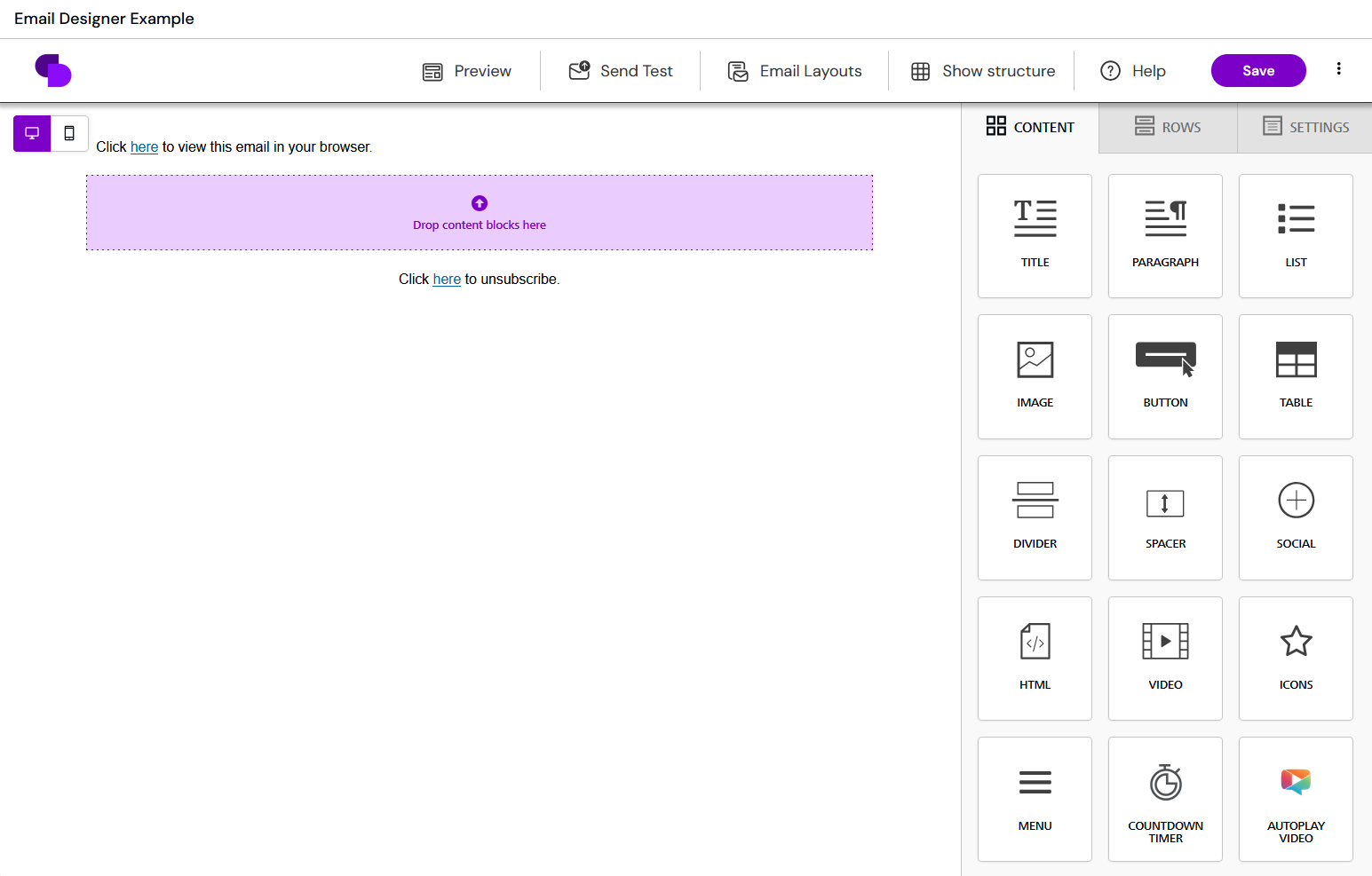
Task: Click the purple Save button
Action: [1258, 71]
